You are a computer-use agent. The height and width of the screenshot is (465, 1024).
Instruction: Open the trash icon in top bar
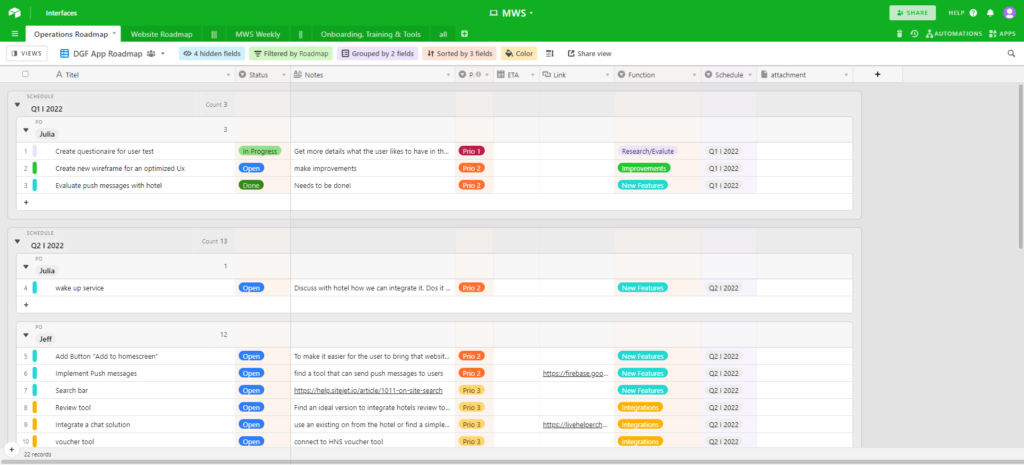click(899, 34)
